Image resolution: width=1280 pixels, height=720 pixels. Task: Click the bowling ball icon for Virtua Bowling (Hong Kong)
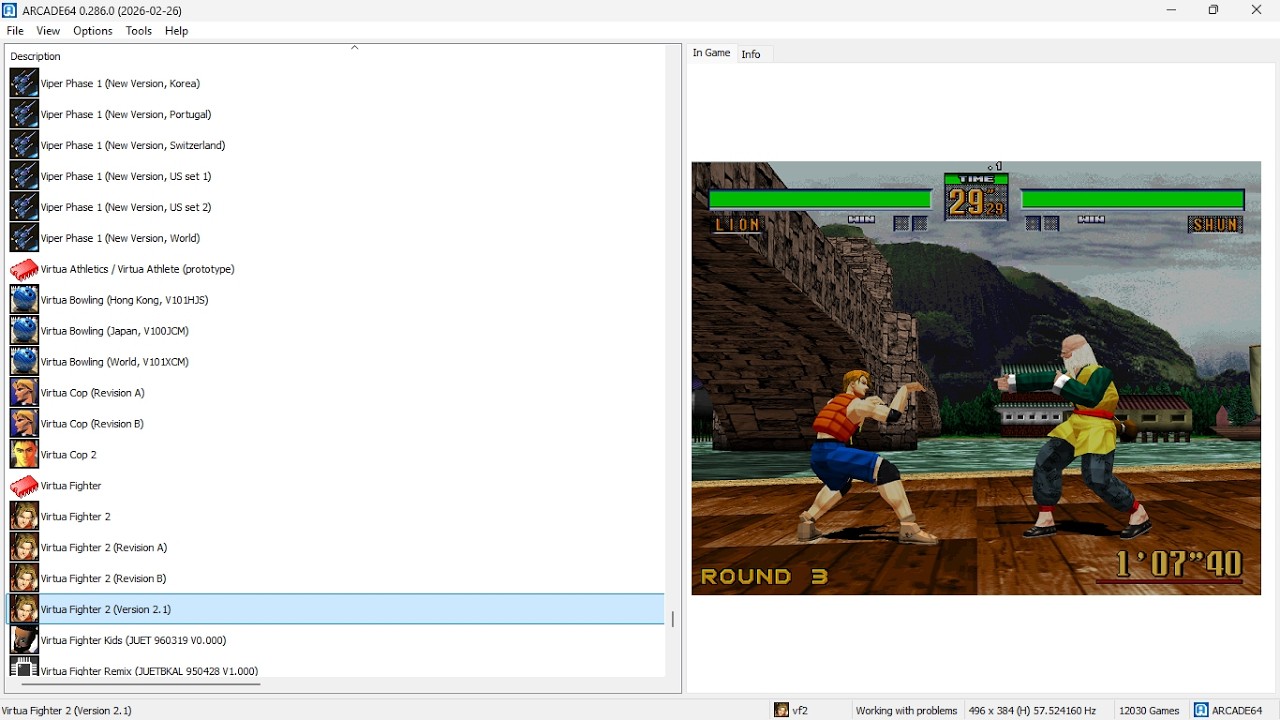tap(24, 300)
